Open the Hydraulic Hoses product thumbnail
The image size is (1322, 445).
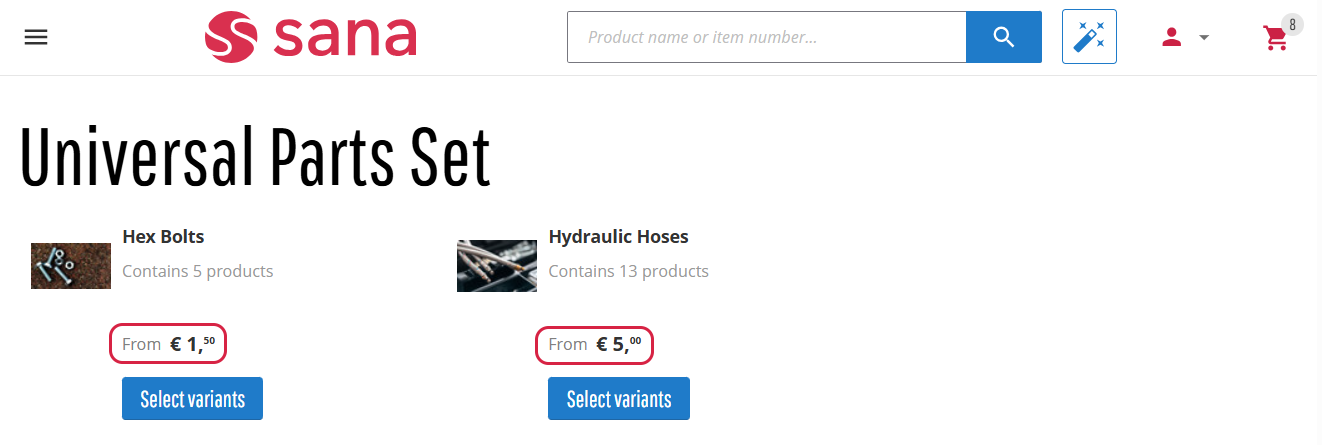(x=496, y=266)
